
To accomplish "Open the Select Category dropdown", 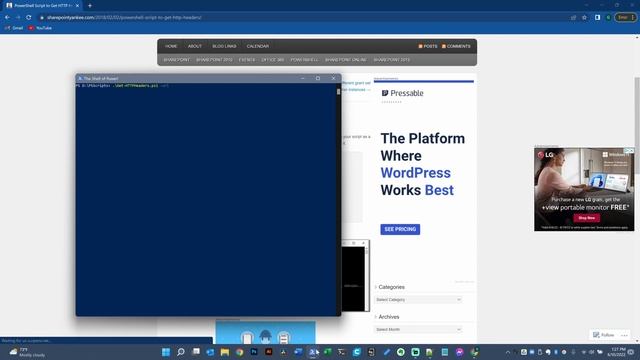I will 418,300.
